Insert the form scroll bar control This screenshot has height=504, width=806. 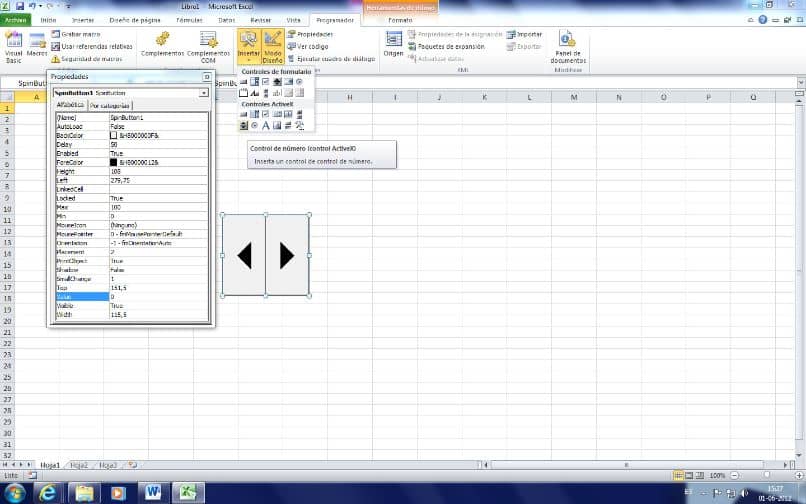pos(266,93)
